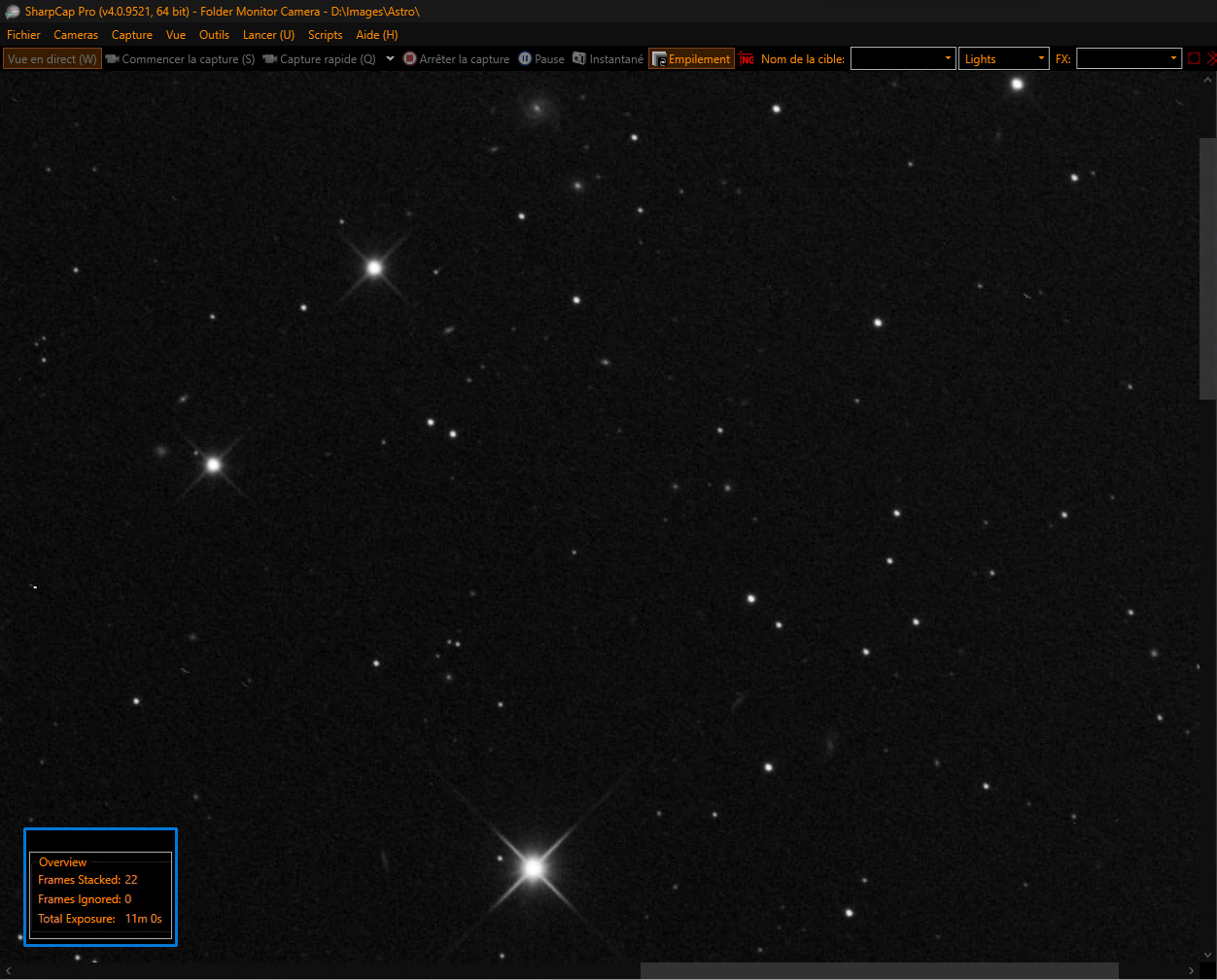Click the SharpCap app icon in title bar
Viewport: 1217px width, 980px height.
(x=13, y=11)
